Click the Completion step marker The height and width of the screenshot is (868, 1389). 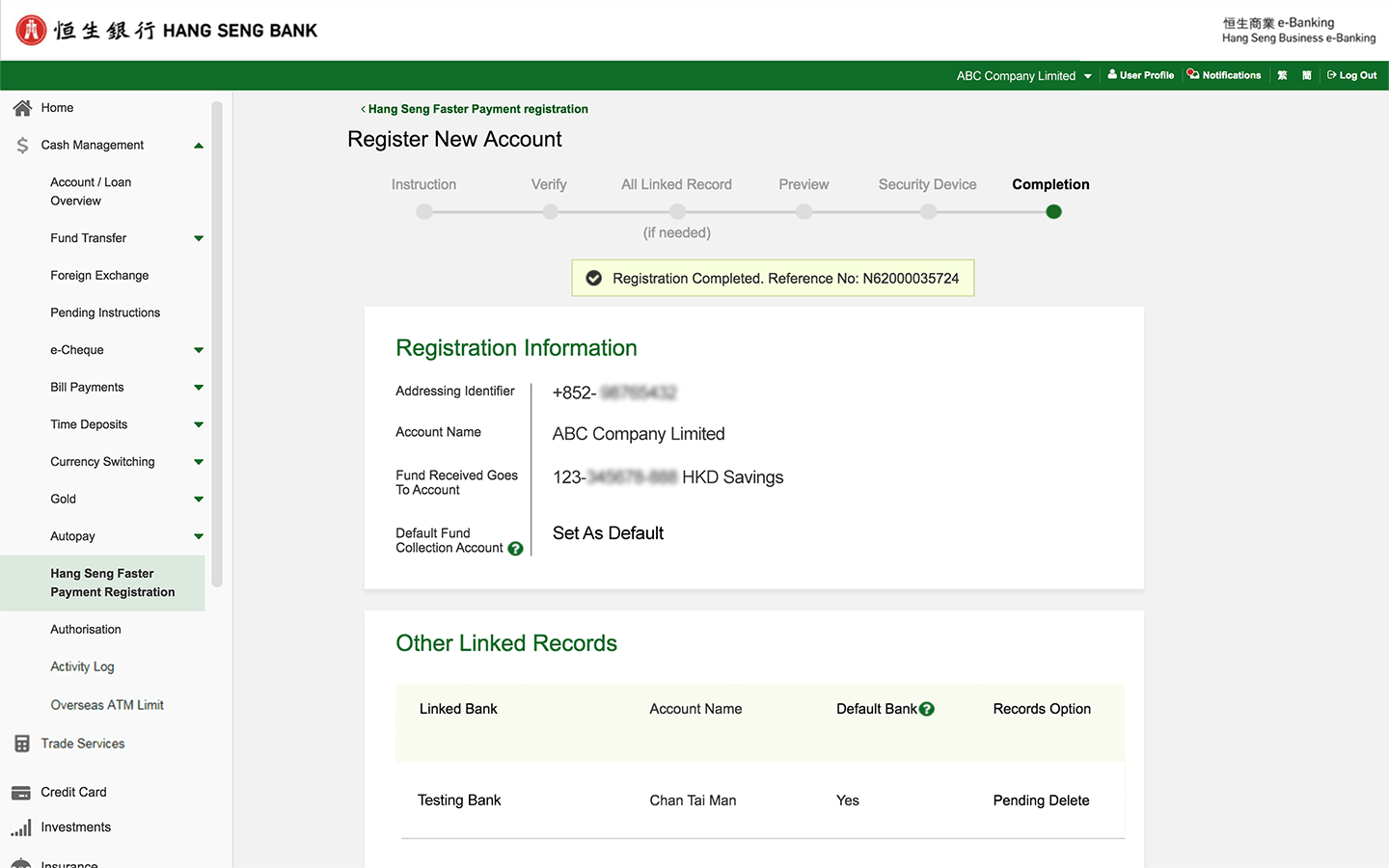coord(1053,211)
